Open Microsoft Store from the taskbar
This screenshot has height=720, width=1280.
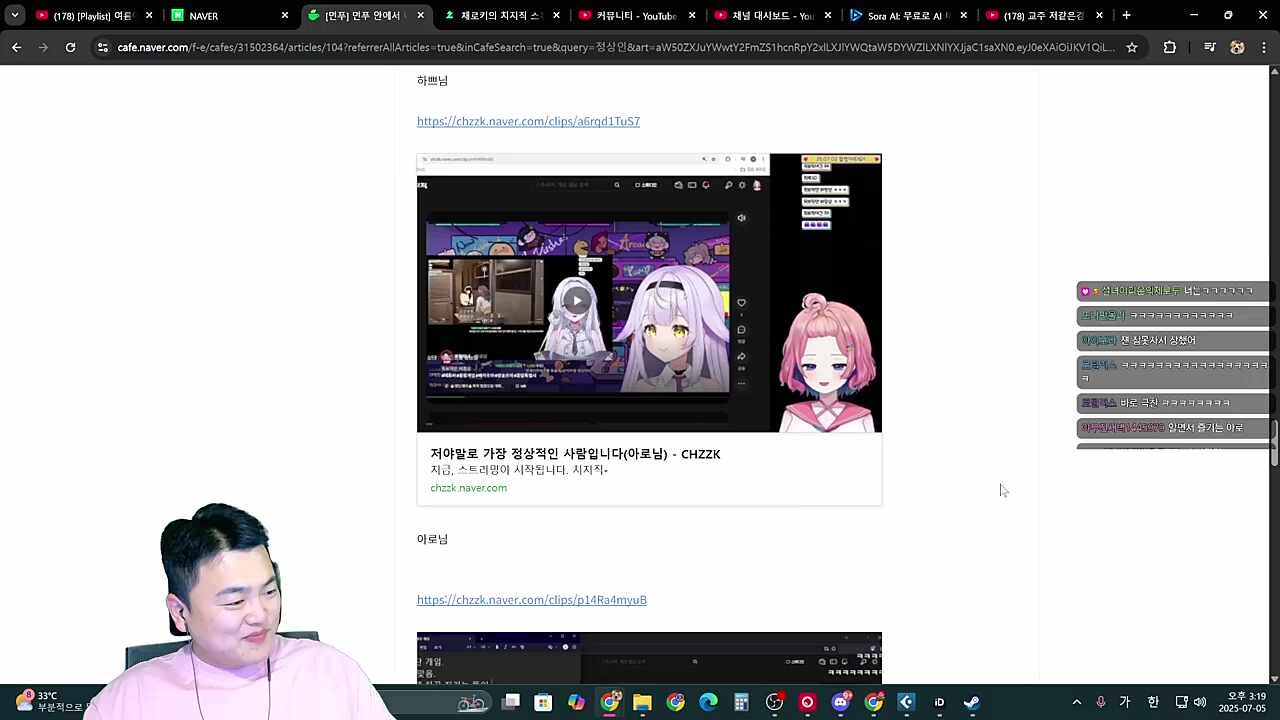coord(543,702)
